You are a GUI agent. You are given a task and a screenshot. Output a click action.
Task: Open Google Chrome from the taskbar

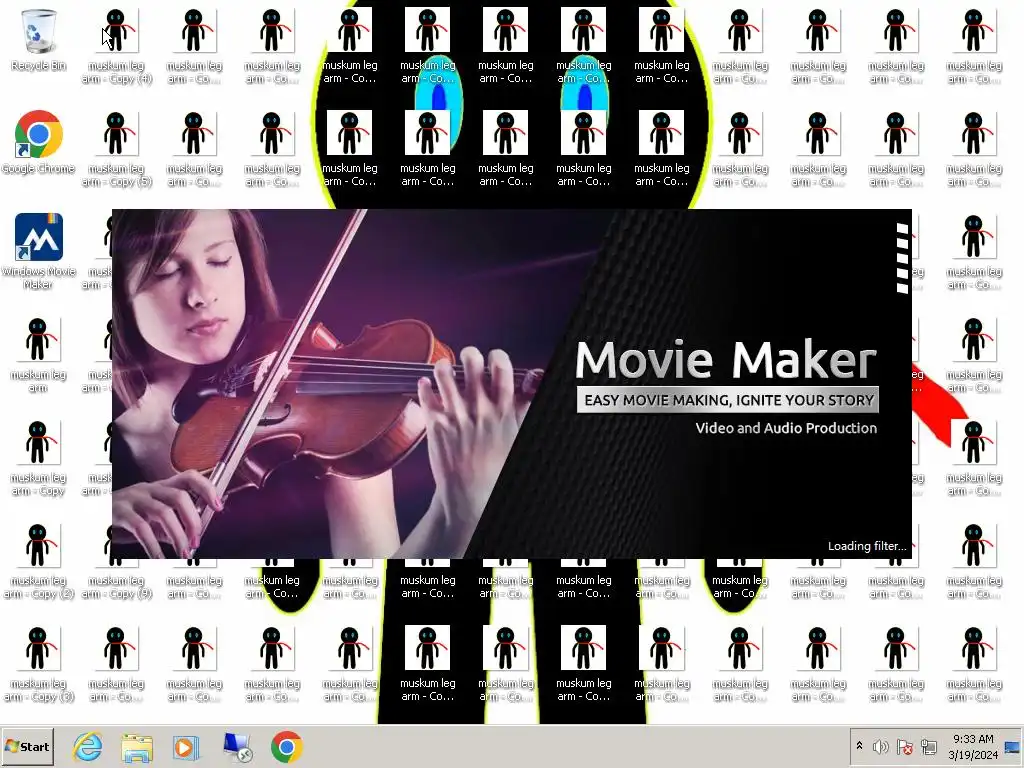(x=287, y=746)
